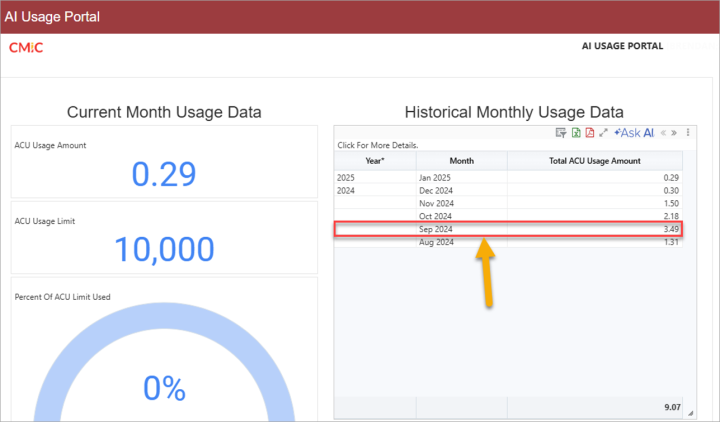The image size is (720, 422).
Task: Select the 0.30 usage value
Action: [671, 191]
